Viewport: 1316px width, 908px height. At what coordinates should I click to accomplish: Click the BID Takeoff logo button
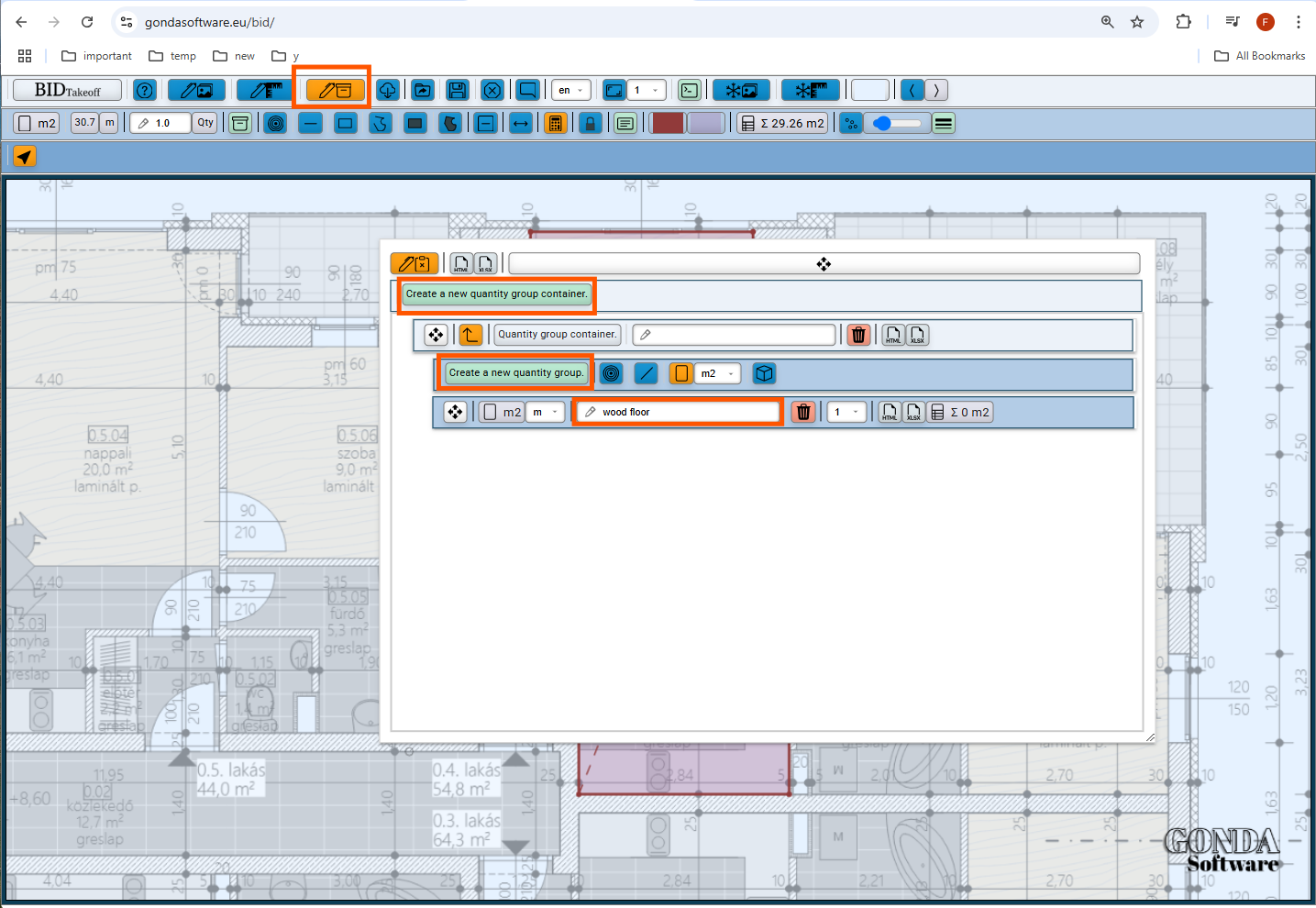click(x=67, y=90)
